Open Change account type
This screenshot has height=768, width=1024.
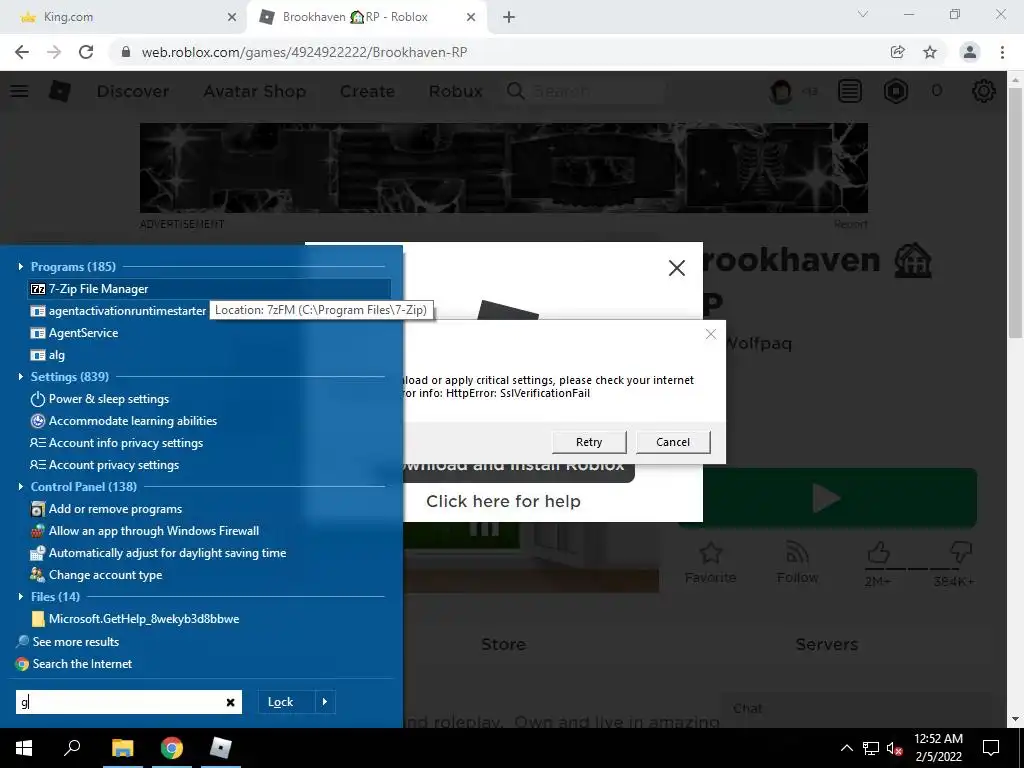click(x=96, y=575)
